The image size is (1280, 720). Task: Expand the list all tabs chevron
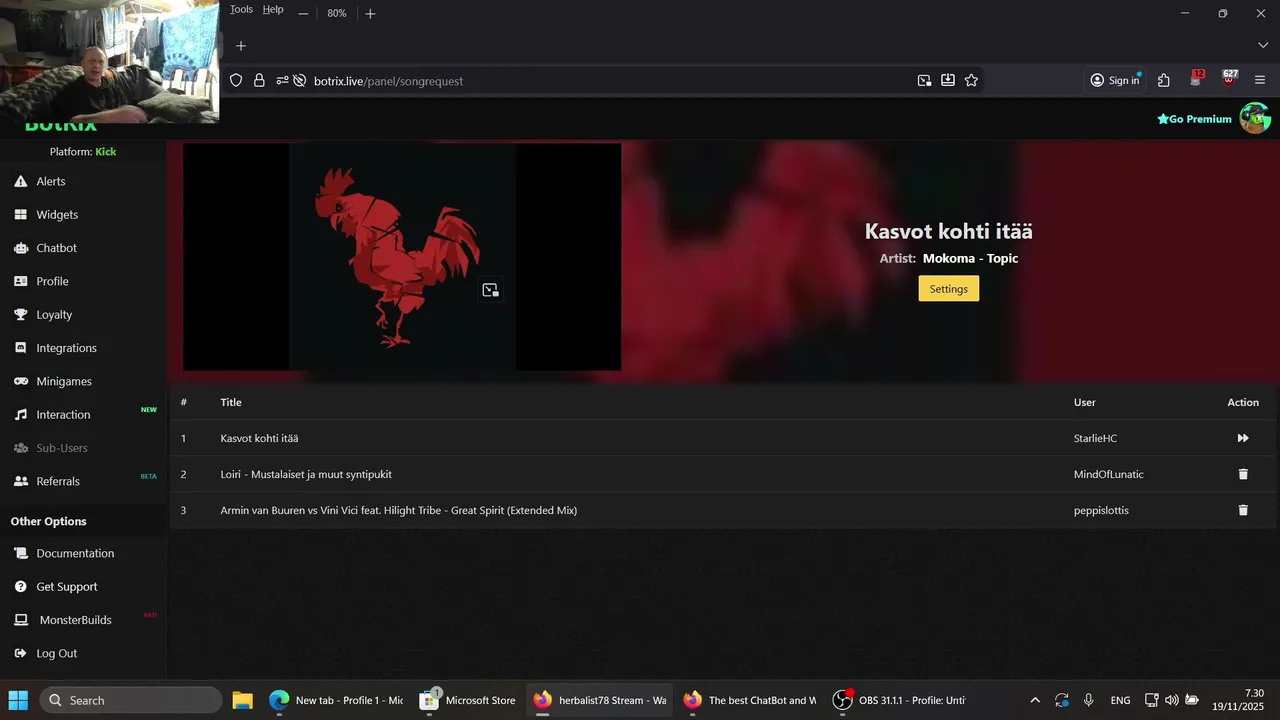pyautogui.click(x=1263, y=46)
